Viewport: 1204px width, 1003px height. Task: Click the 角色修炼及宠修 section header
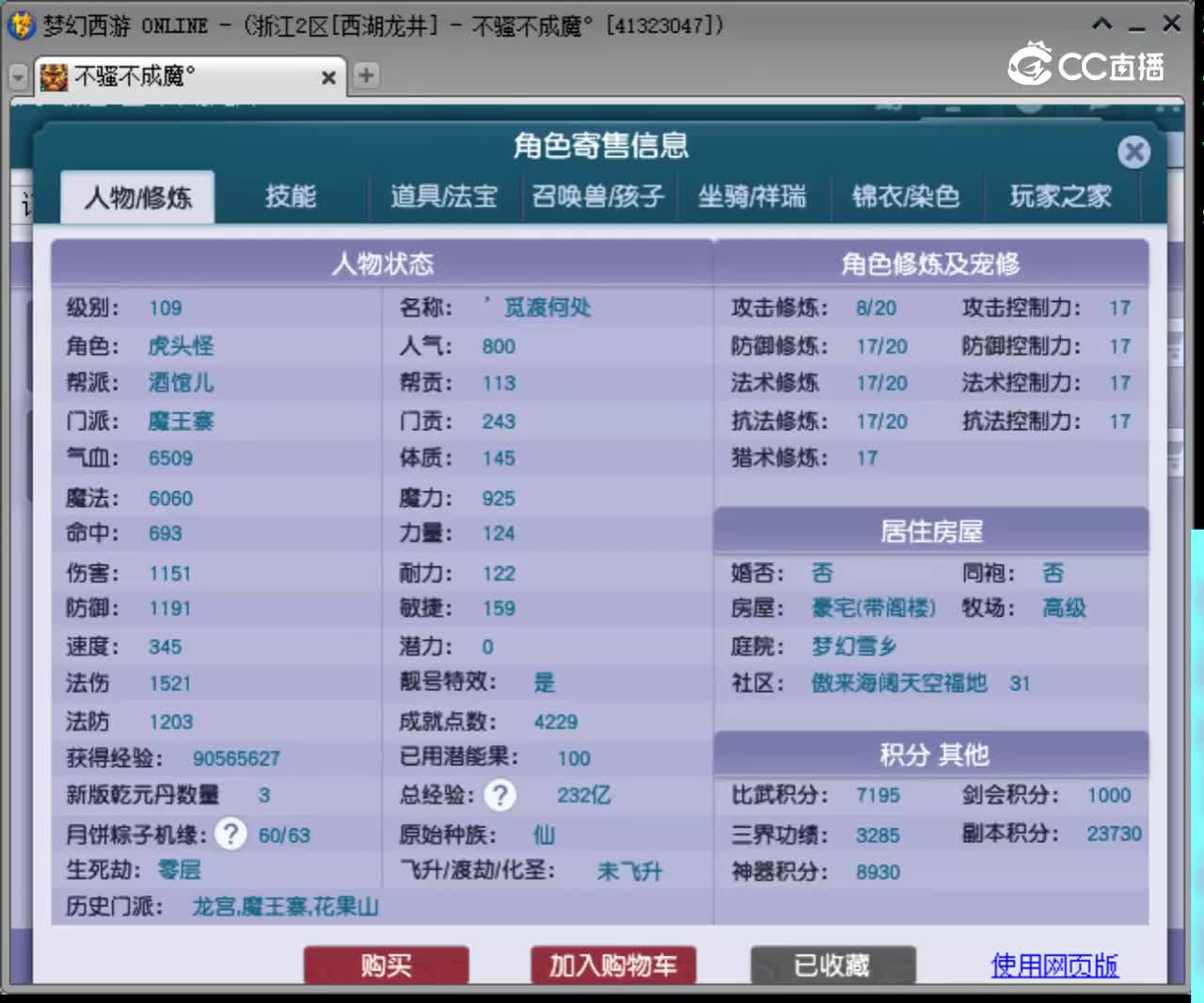(x=931, y=263)
